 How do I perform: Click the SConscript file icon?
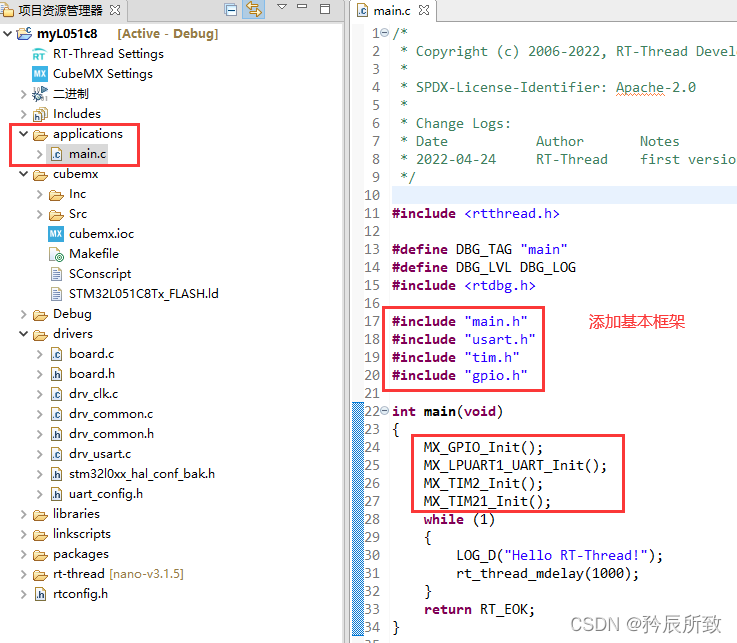coord(56,274)
